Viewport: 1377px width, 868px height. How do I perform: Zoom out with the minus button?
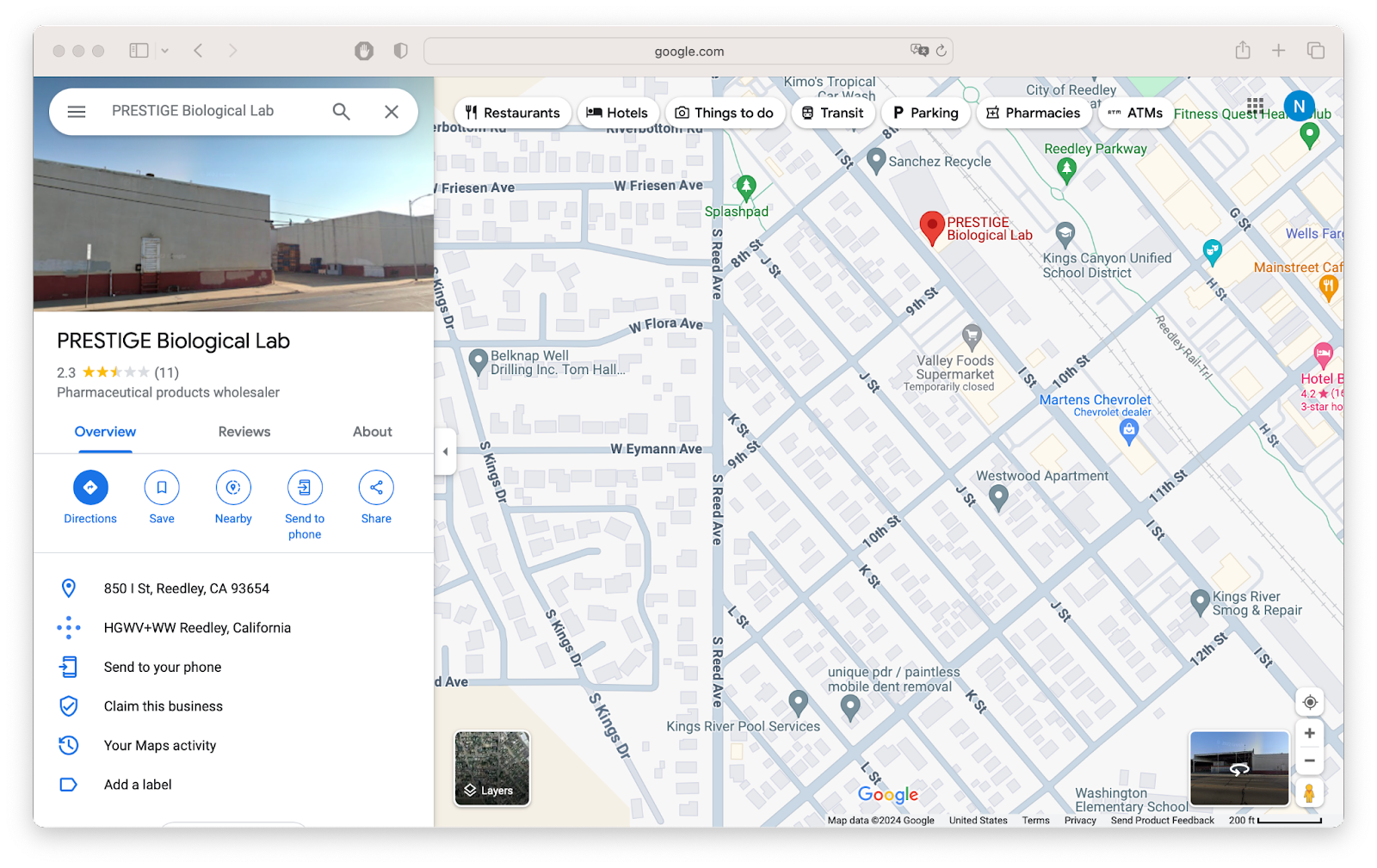[1310, 760]
